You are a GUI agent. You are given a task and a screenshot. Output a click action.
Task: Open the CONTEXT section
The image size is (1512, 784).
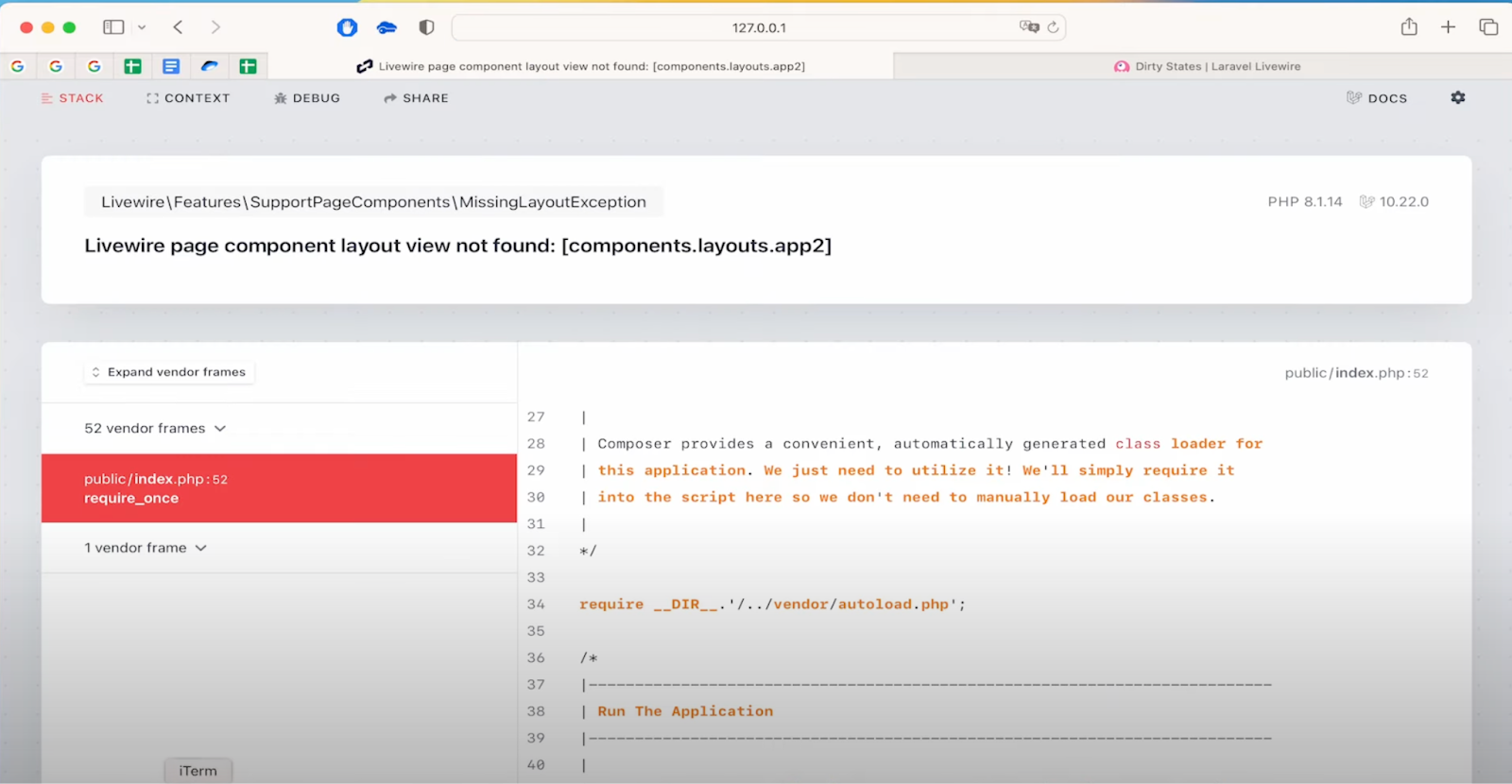(x=188, y=98)
